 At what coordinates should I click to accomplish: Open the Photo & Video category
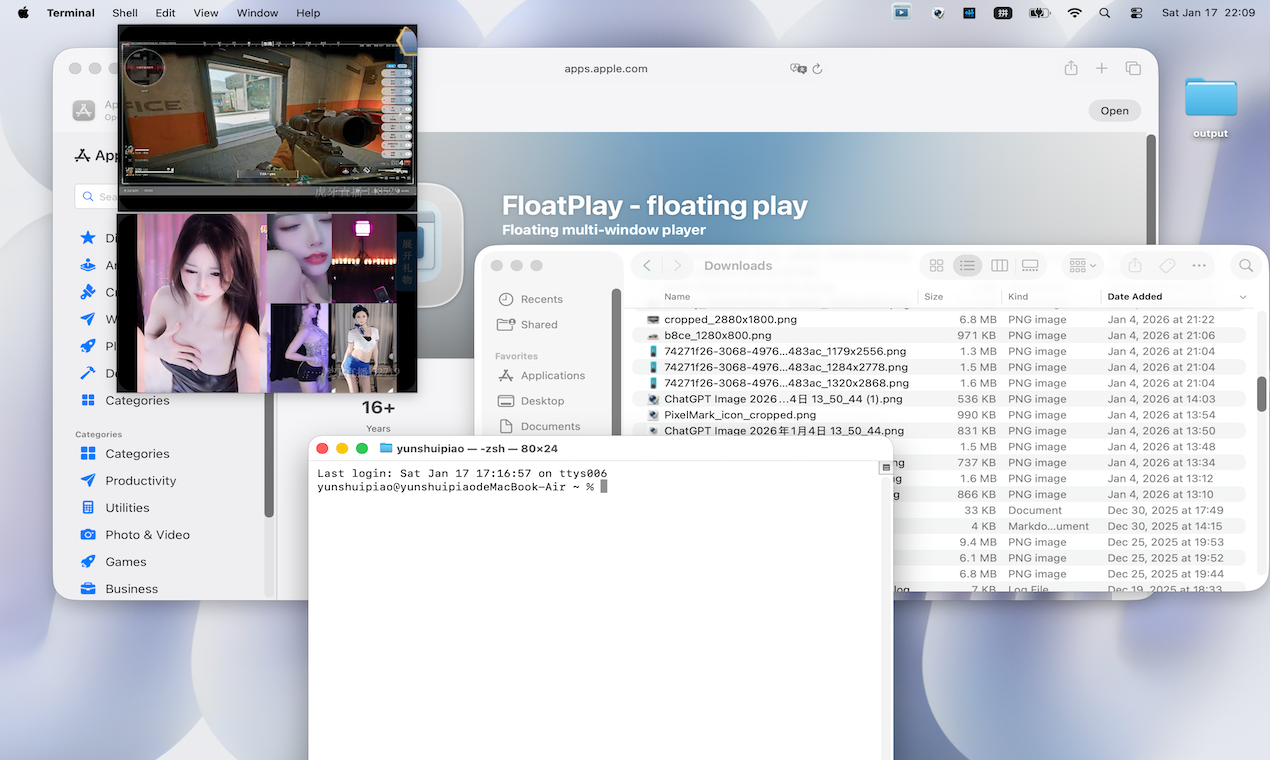click(135, 534)
